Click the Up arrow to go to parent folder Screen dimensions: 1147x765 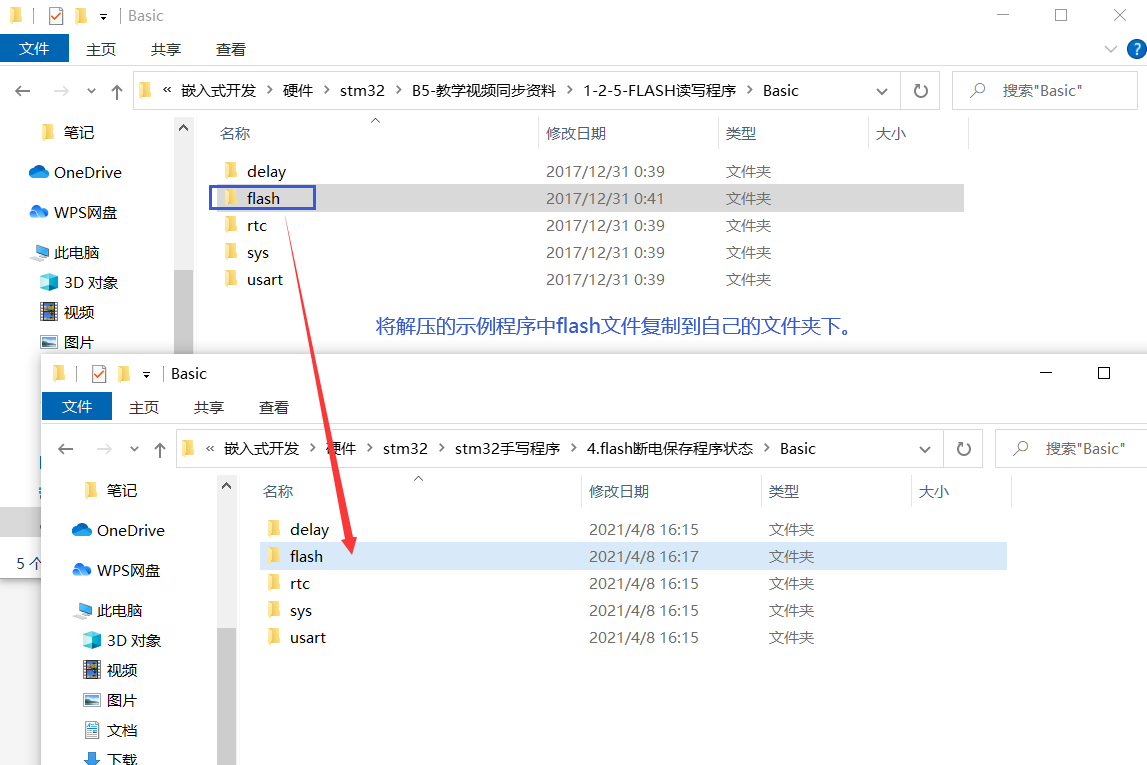click(x=116, y=90)
